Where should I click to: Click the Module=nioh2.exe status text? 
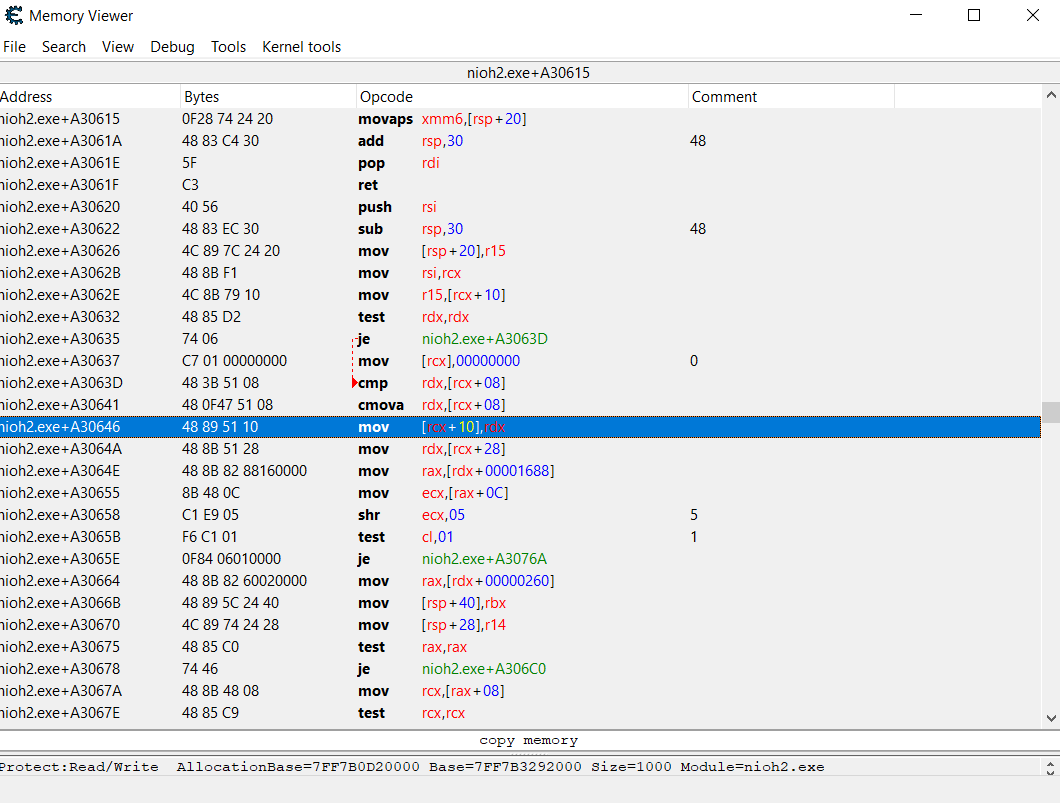(x=752, y=767)
